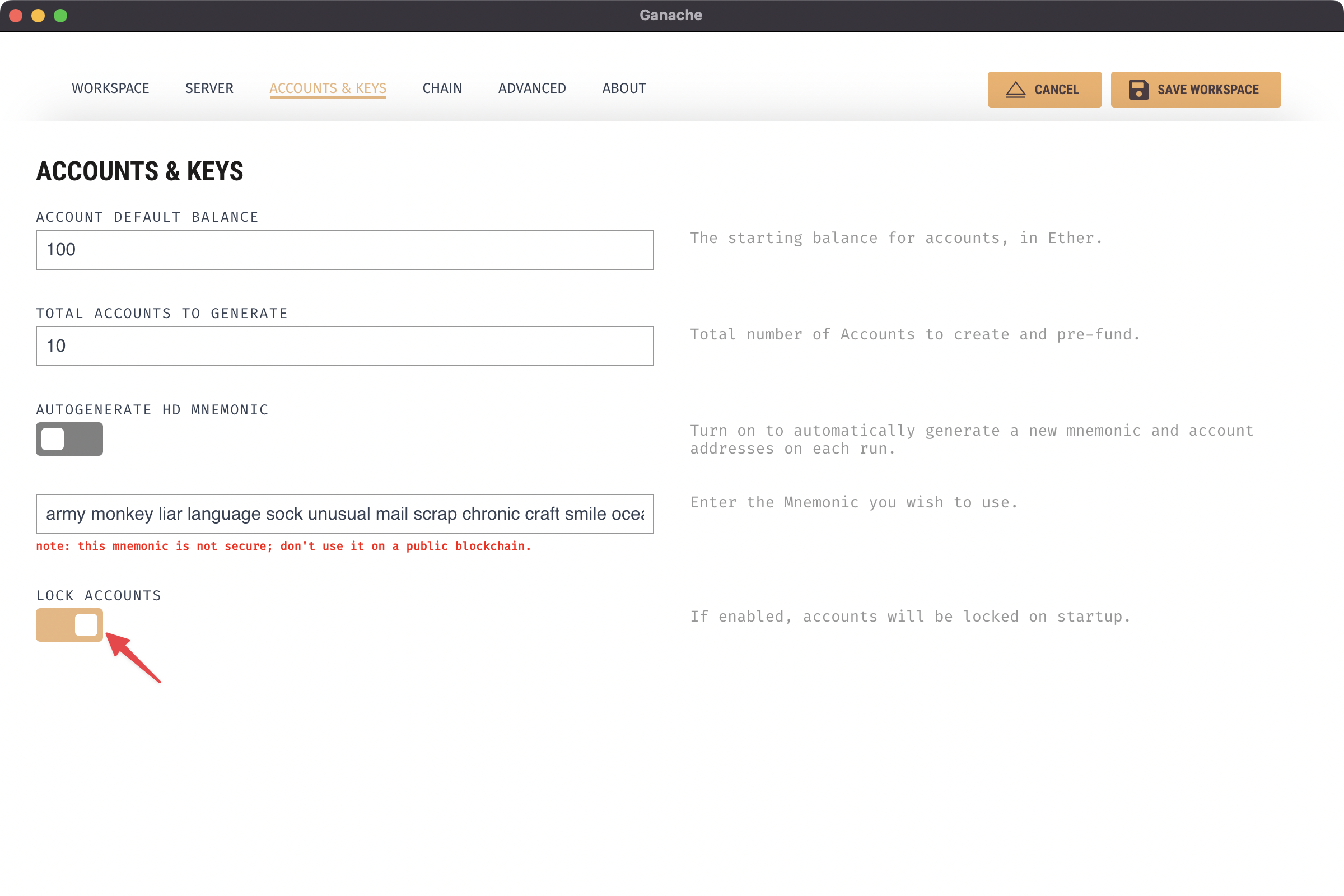
Task: Click the eject icon on the Cancel button
Action: pos(1015,90)
